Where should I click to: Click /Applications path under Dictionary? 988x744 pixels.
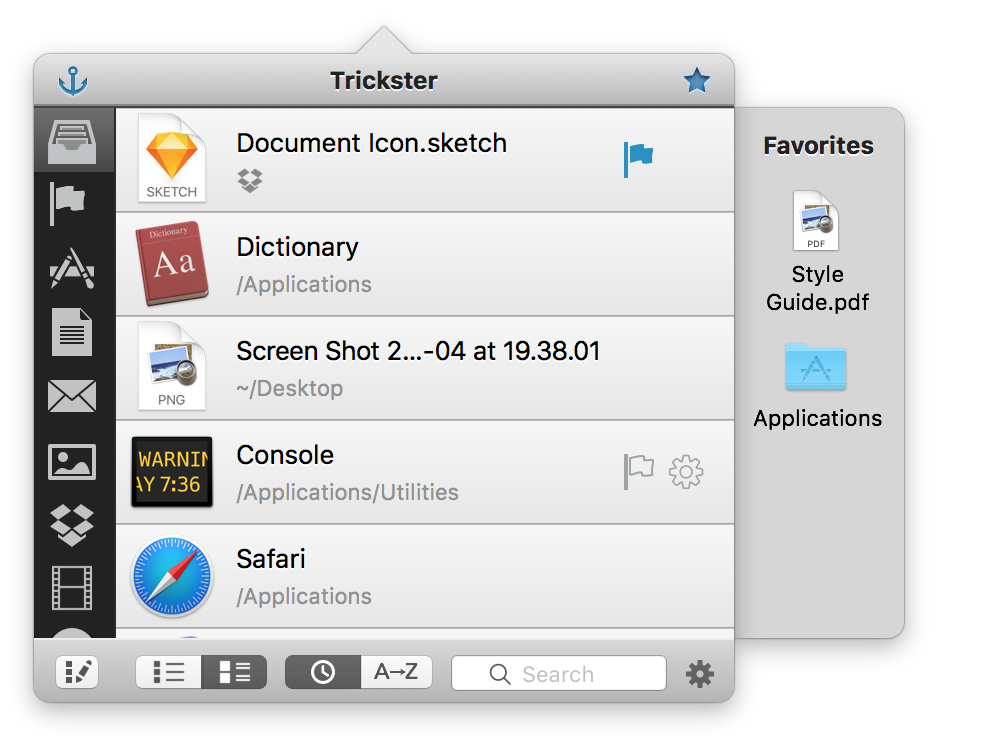pos(304,284)
